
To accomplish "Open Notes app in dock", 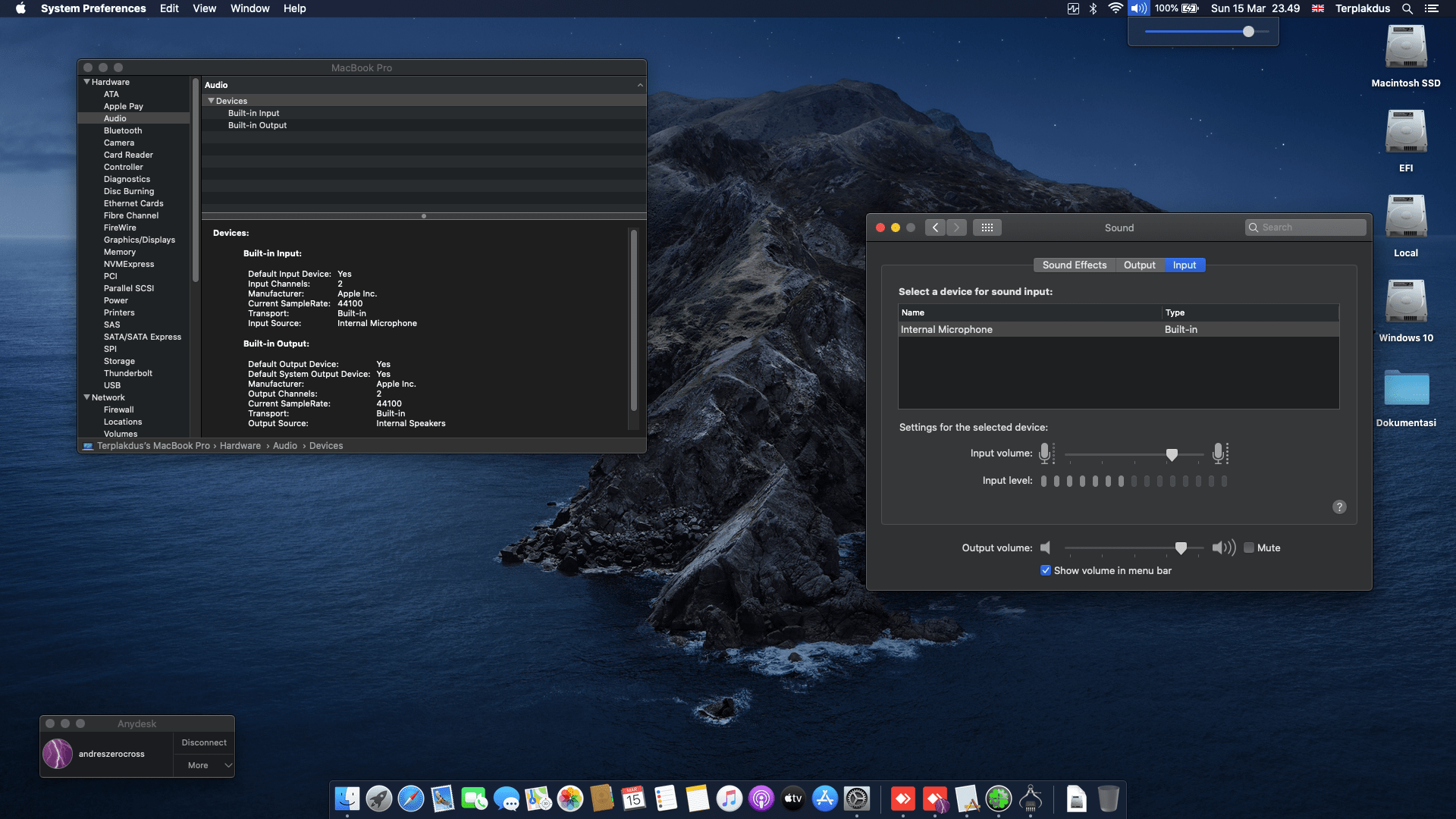I will 698,799.
